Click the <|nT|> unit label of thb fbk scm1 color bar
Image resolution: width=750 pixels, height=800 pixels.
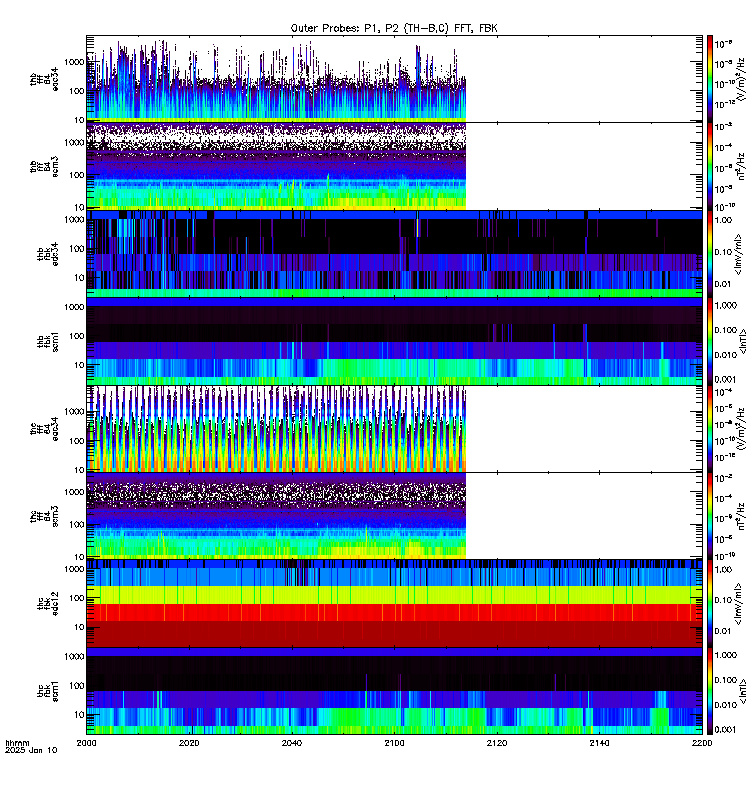[x=743, y=341]
